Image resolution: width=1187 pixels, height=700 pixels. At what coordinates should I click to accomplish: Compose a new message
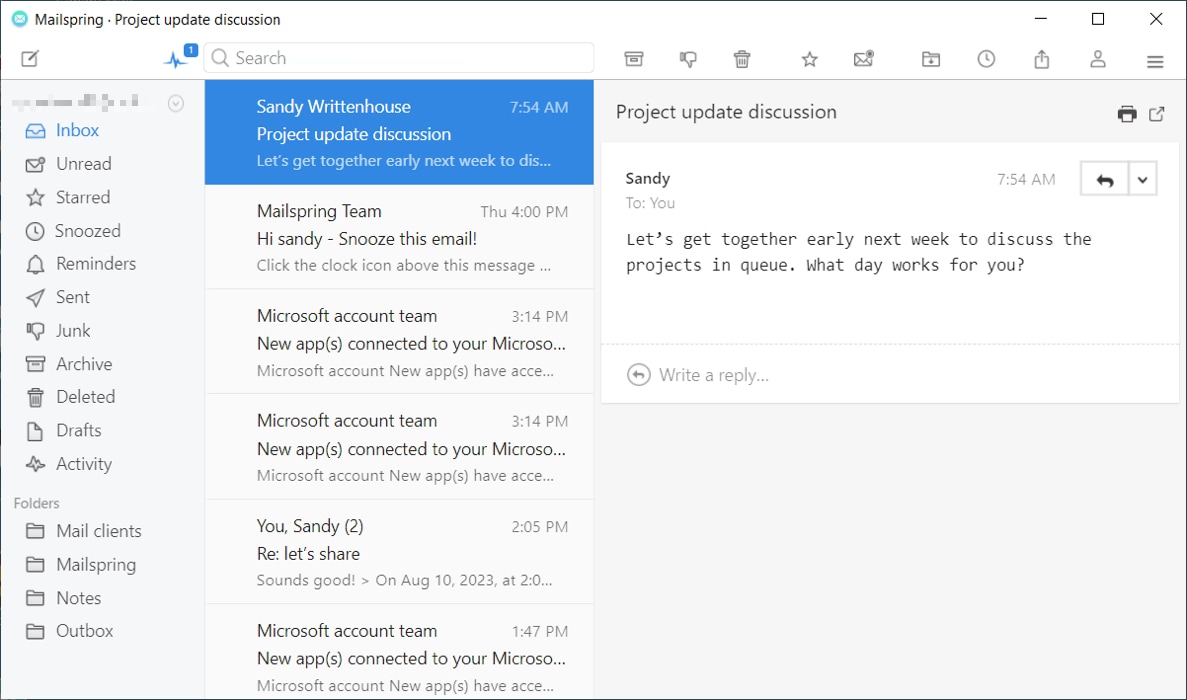(29, 58)
